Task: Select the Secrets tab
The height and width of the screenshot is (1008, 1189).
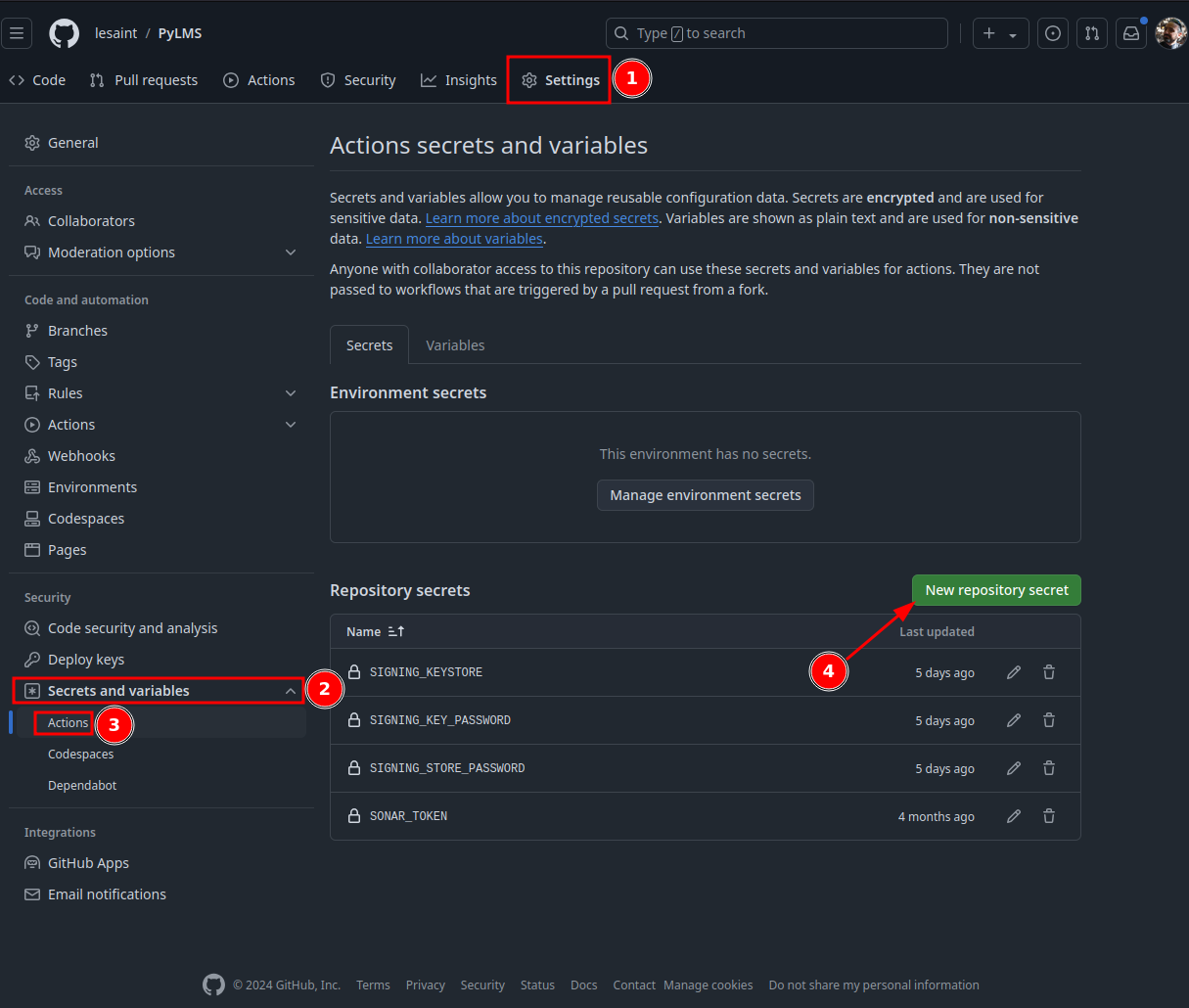Action: tap(370, 345)
